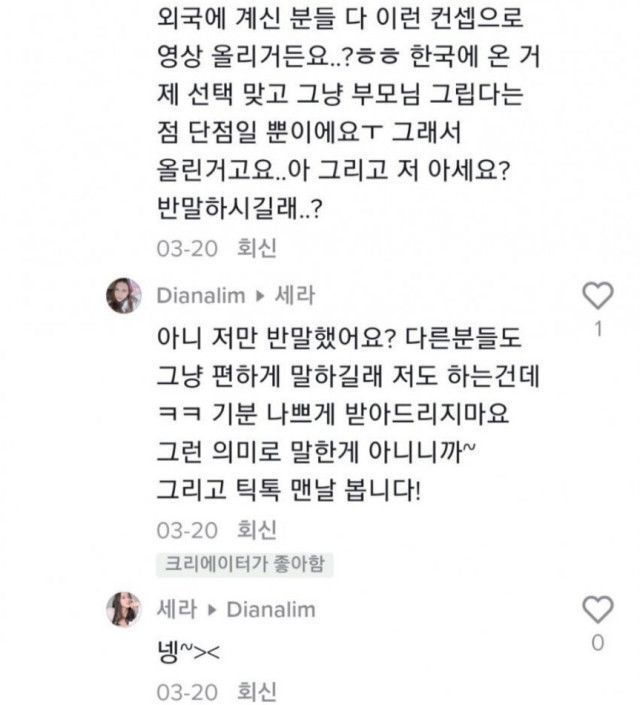Viewport: 640px width, 705px height.
Task: Click the like count 1 under heart
Action: click(x=597, y=329)
